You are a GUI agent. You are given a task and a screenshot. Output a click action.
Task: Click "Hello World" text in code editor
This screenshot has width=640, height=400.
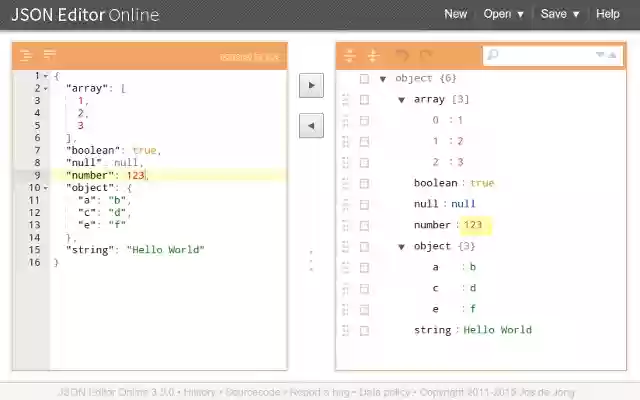[x=165, y=250]
